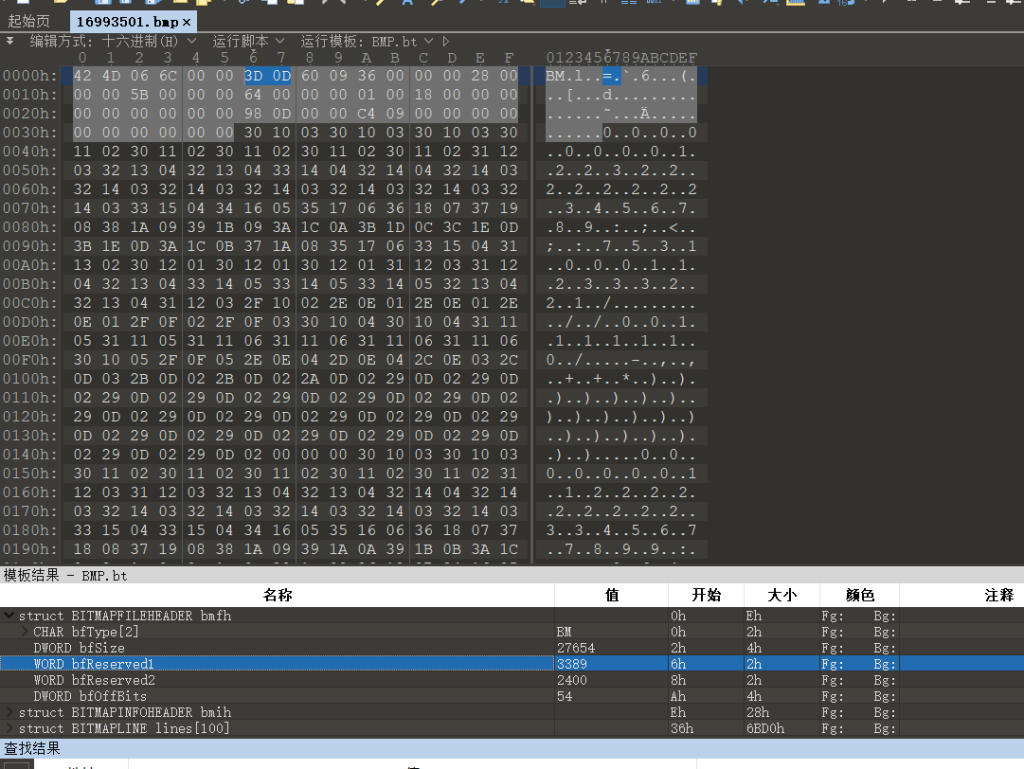1024x769 pixels.
Task: Click the first hex byte 42 at 0000h
Action: (82, 76)
